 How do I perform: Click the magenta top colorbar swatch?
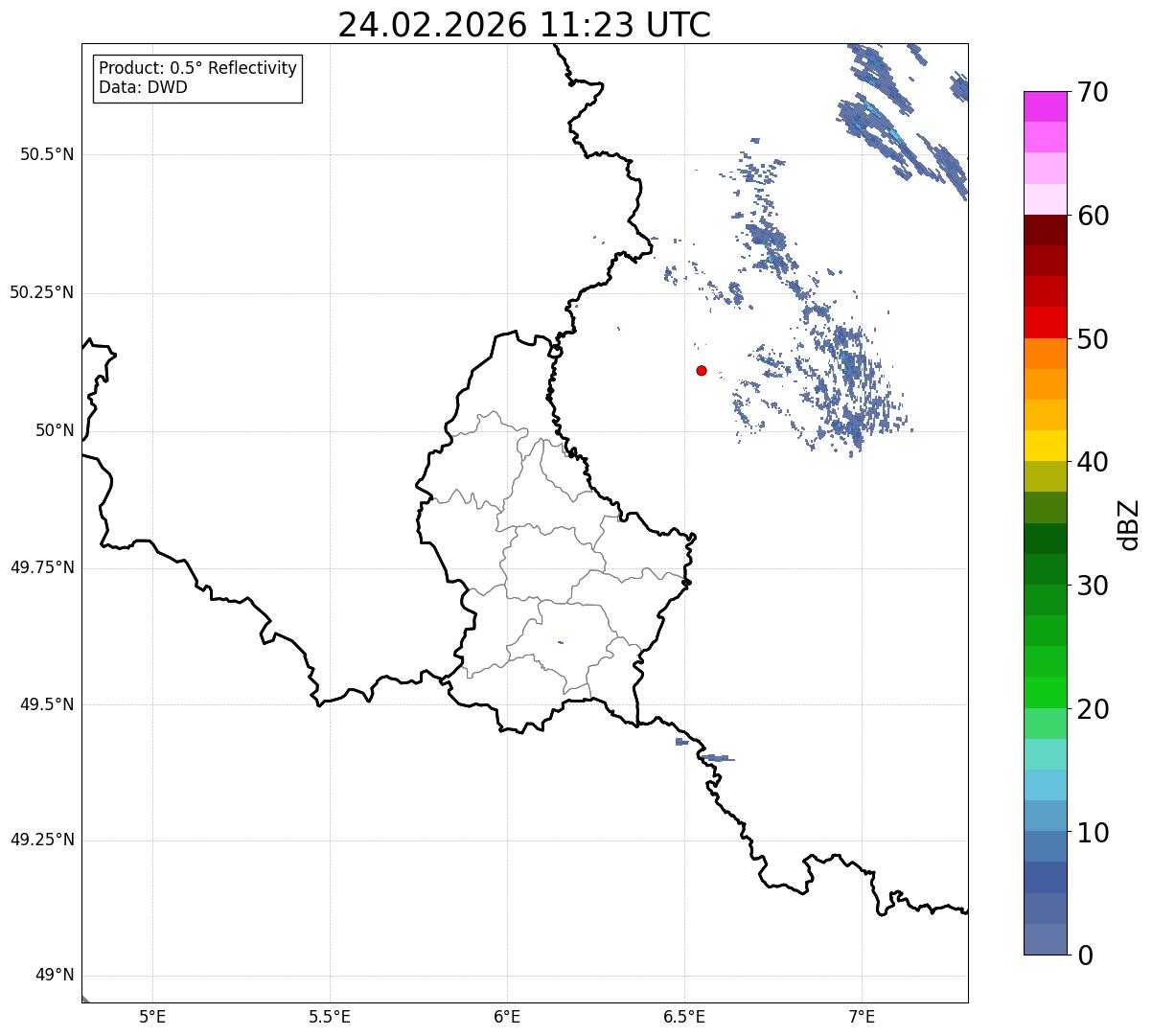point(1046,106)
